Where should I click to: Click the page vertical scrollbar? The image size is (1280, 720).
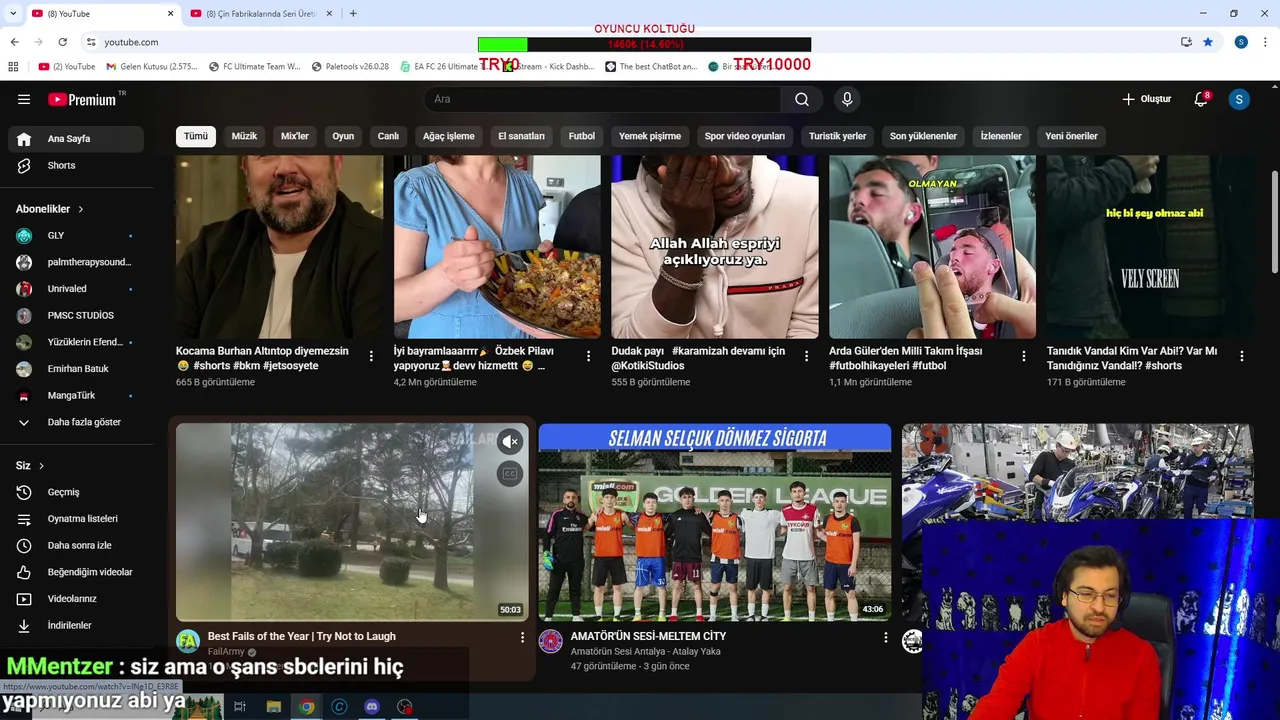pos(1274,220)
